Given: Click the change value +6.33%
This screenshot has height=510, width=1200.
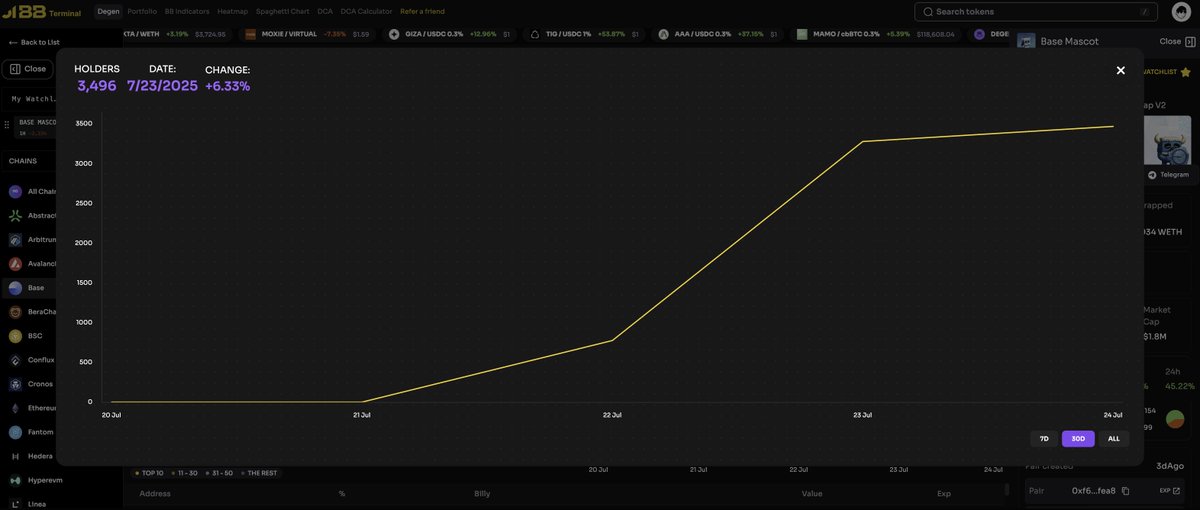Looking at the screenshot, I should click(227, 86).
